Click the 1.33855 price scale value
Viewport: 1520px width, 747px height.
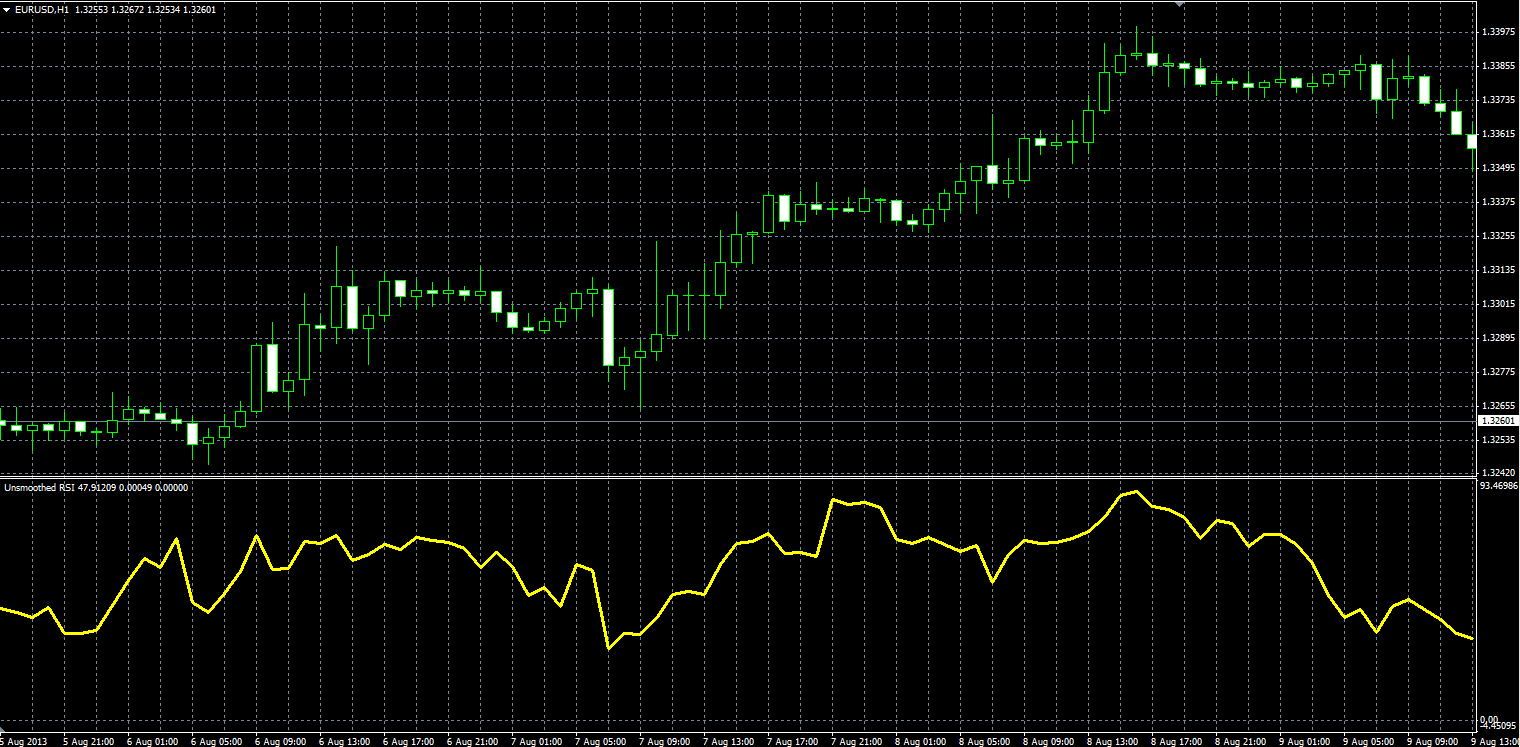tap(1497, 66)
